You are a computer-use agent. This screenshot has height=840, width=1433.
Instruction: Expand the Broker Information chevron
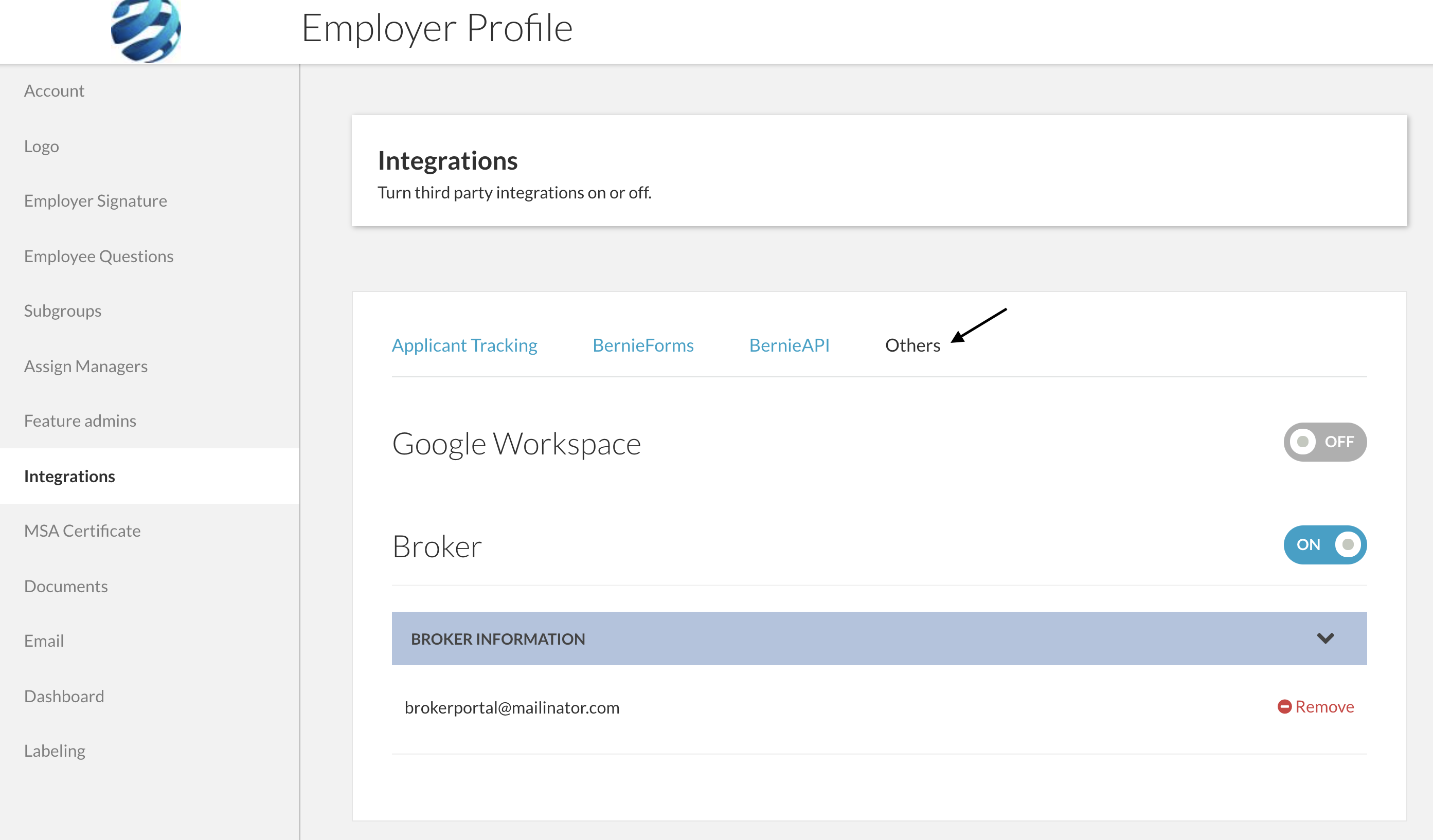coord(1325,638)
